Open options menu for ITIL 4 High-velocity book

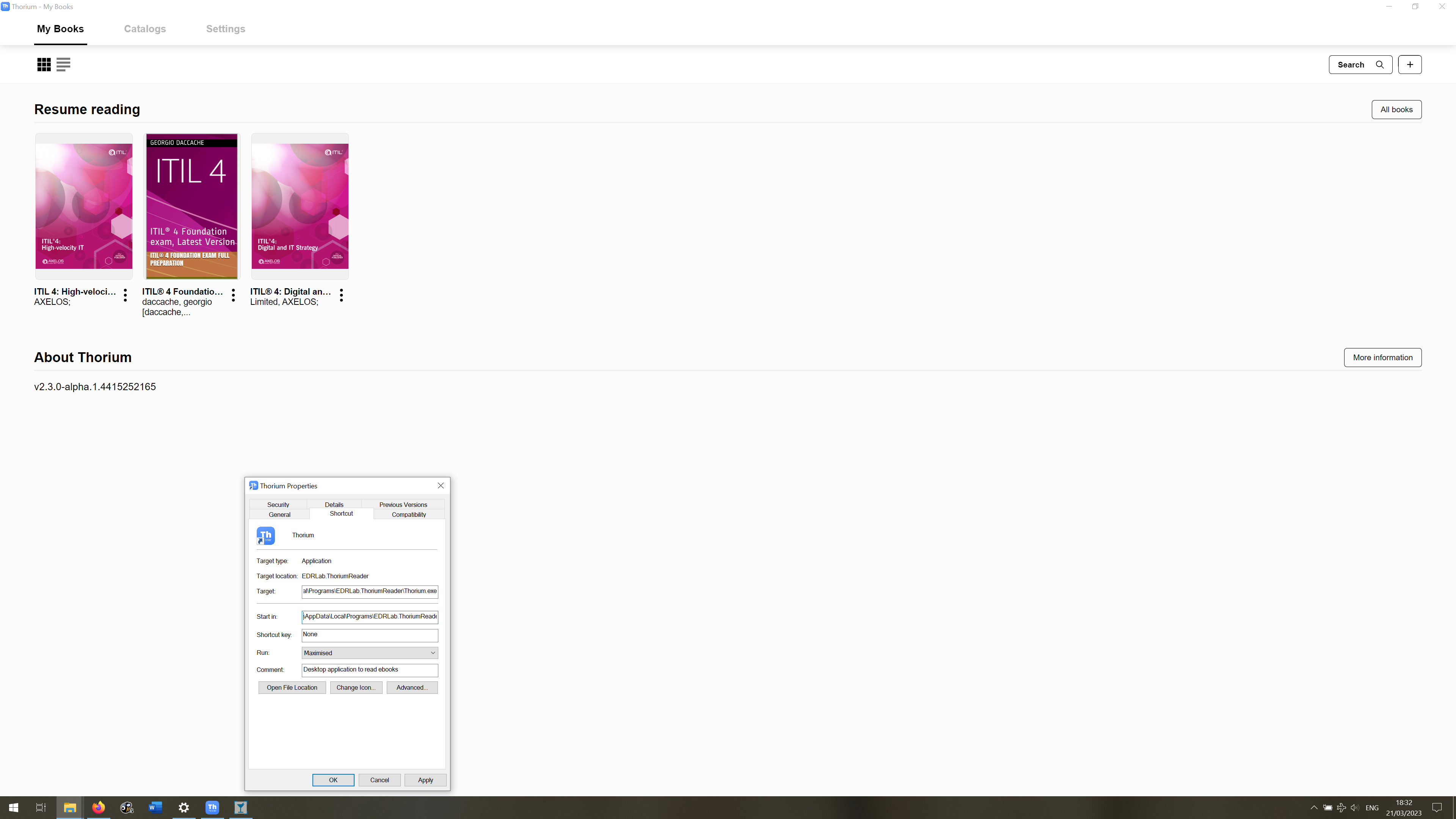click(x=125, y=295)
